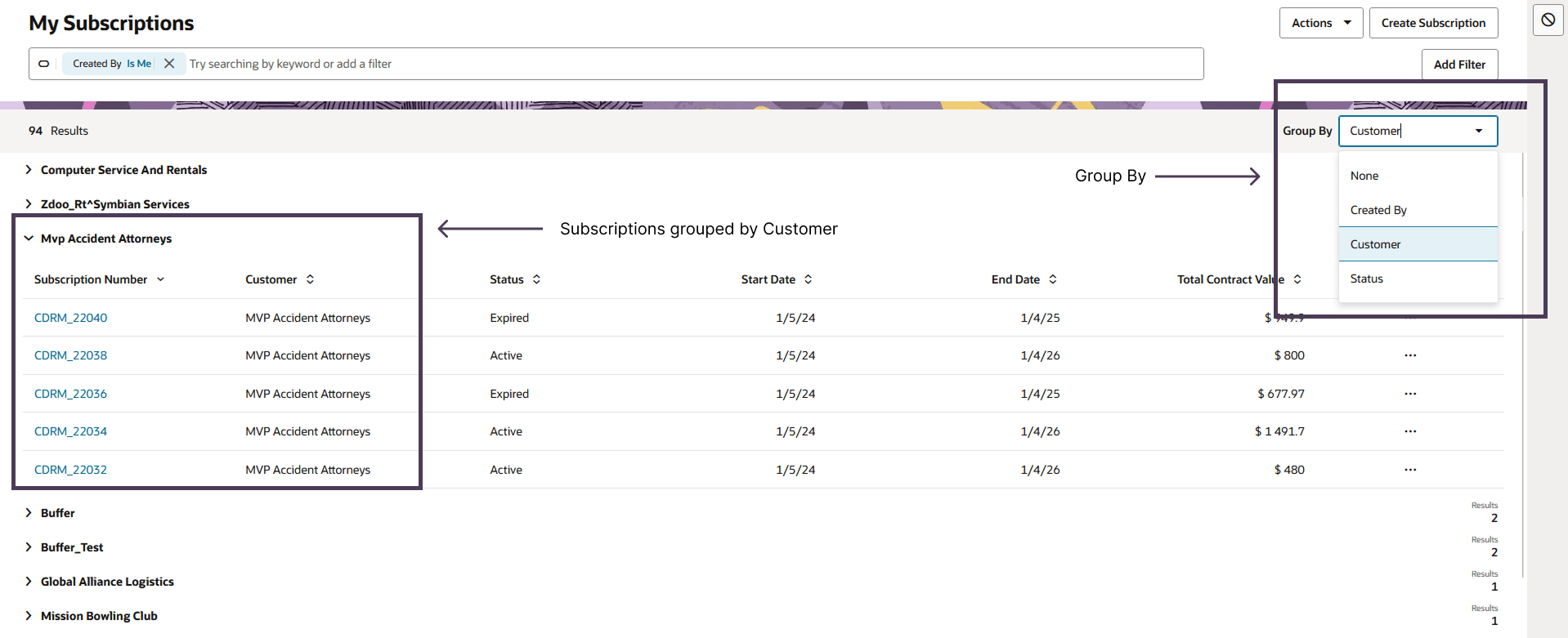1568x638 pixels.
Task: Focus the keyword search input field
Action: pyautogui.click(x=654, y=64)
